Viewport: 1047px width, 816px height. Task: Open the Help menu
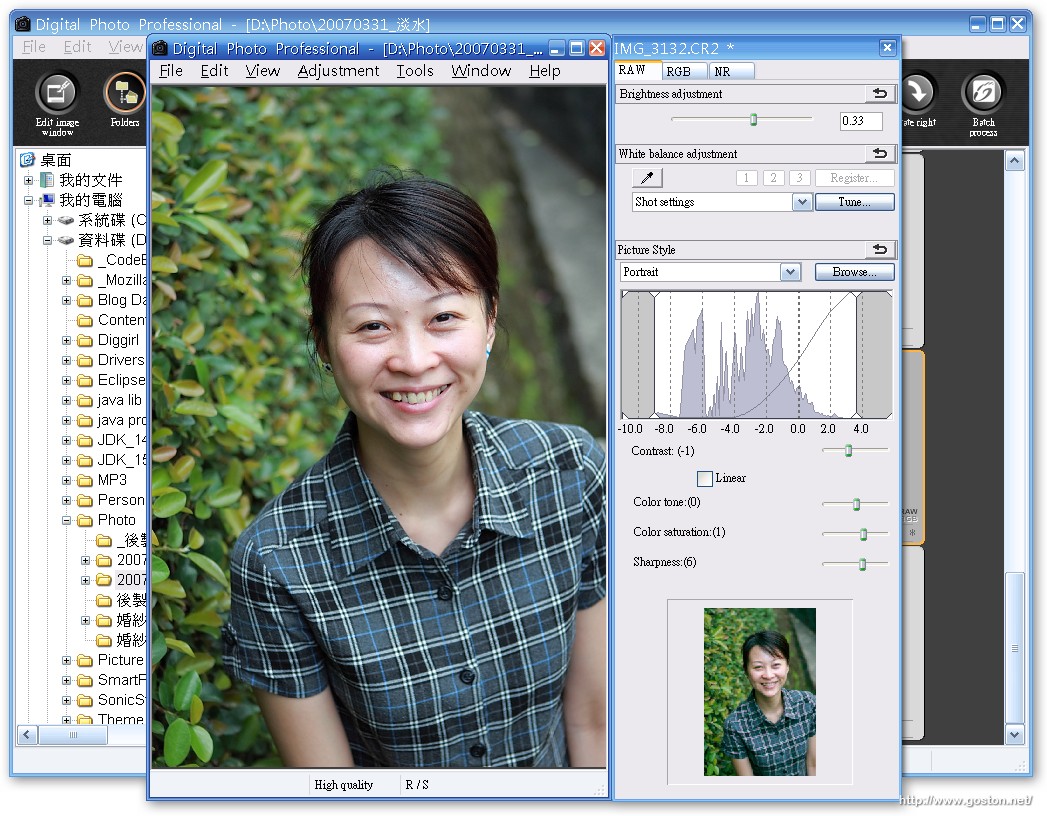pyautogui.click(x=544, y=71)
